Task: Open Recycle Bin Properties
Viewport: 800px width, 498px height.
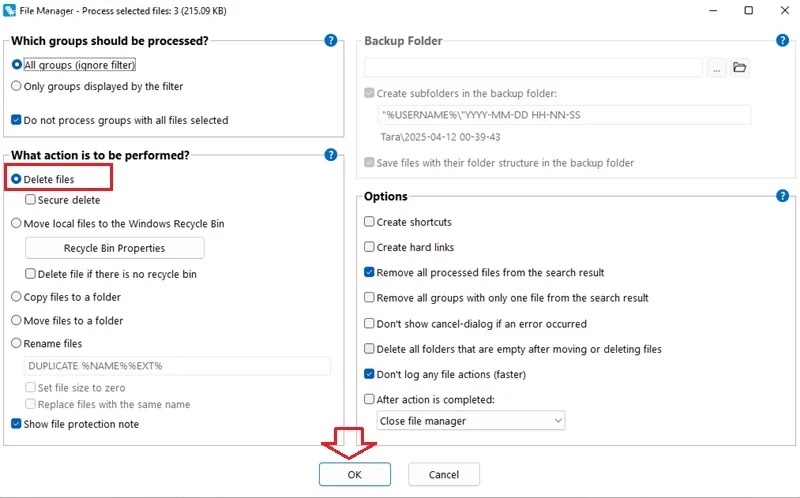Action: (115, 248)
